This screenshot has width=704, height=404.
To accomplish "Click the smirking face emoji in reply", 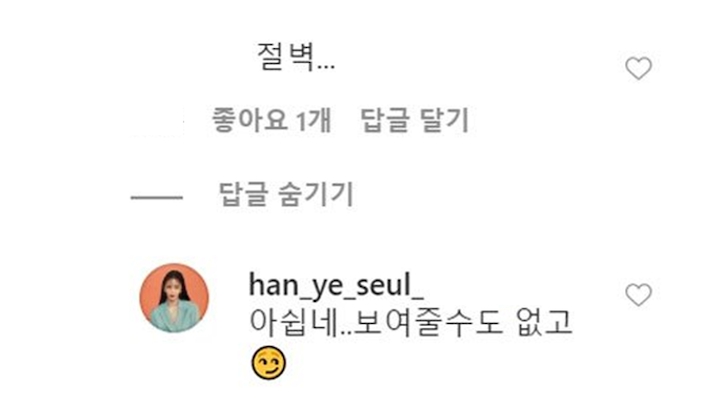I will (268, 363).
